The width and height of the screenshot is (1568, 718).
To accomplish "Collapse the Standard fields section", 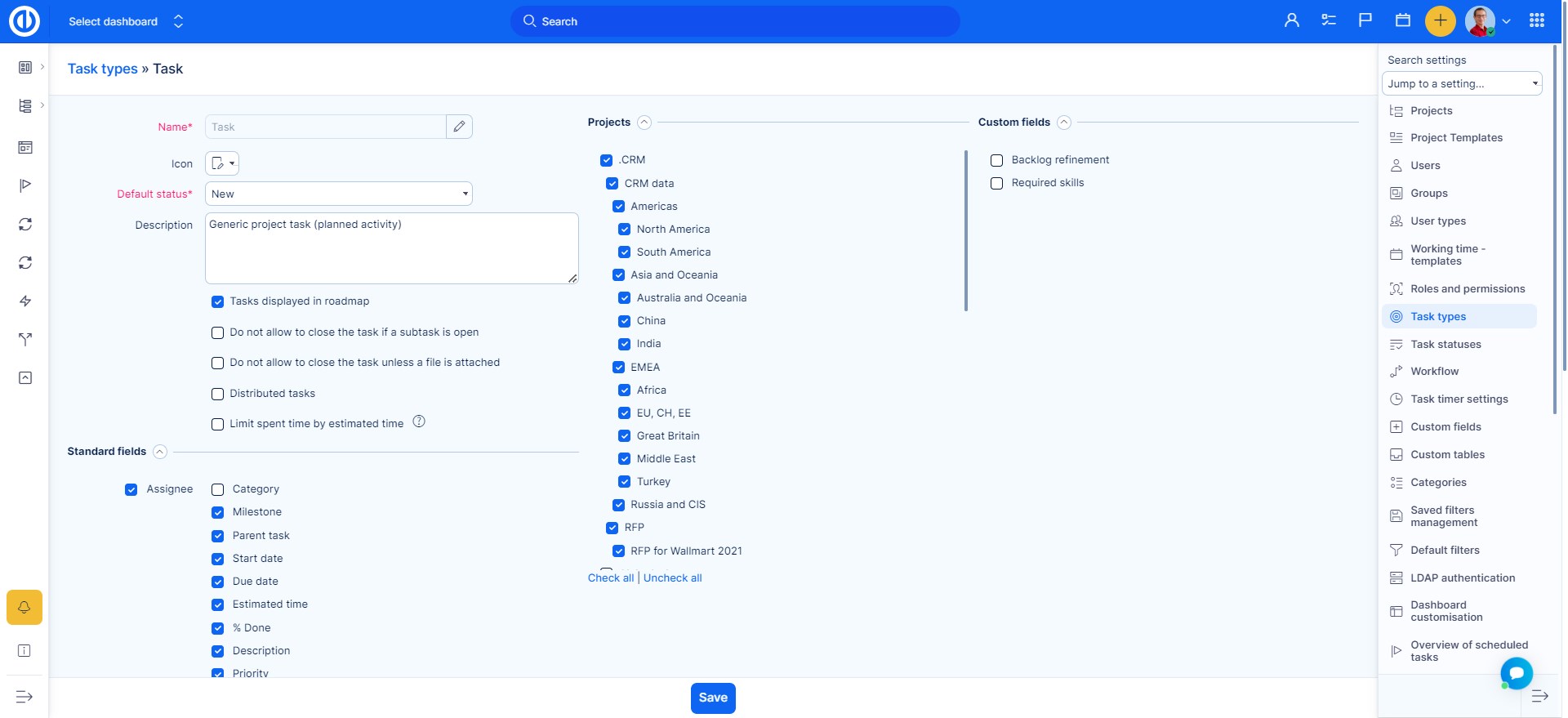I will pos(160,452).
